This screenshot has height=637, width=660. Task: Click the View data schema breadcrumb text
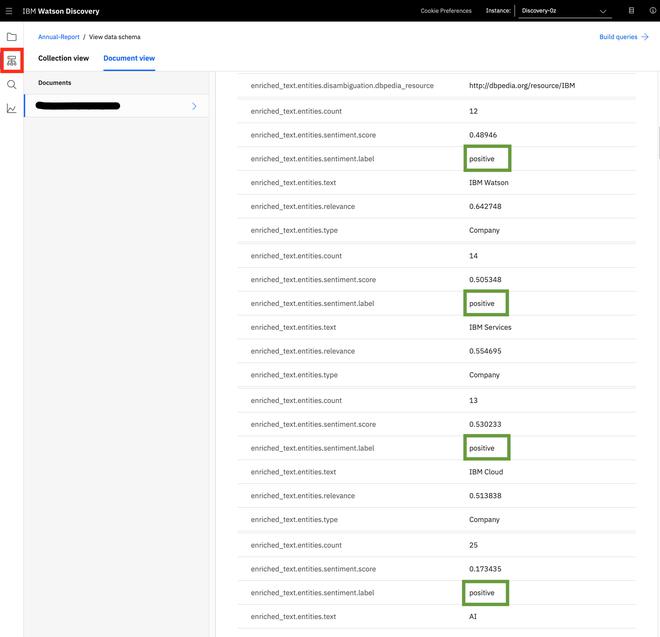pyautogui.click(x=115, y=37)
